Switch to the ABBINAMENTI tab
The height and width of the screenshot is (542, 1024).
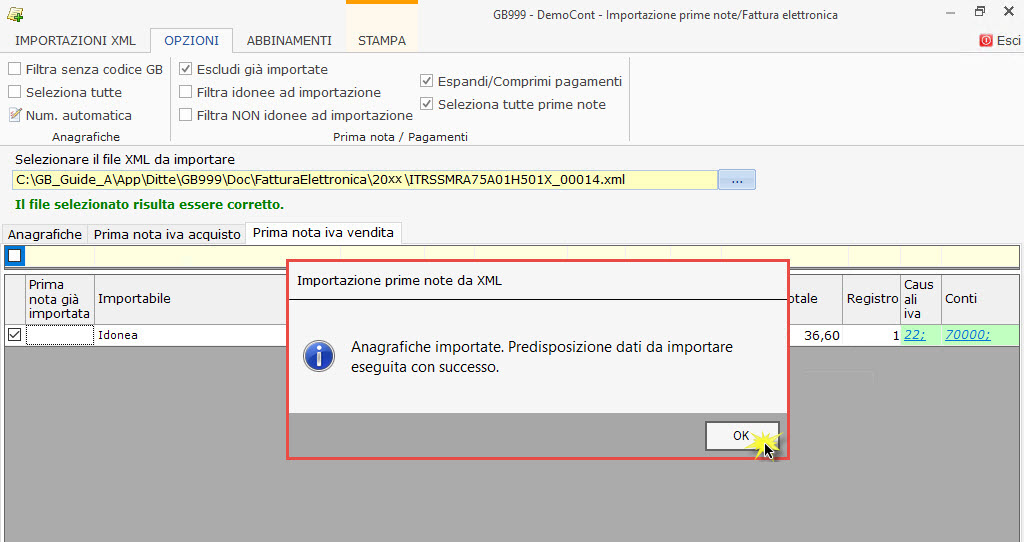coord(289,41)
